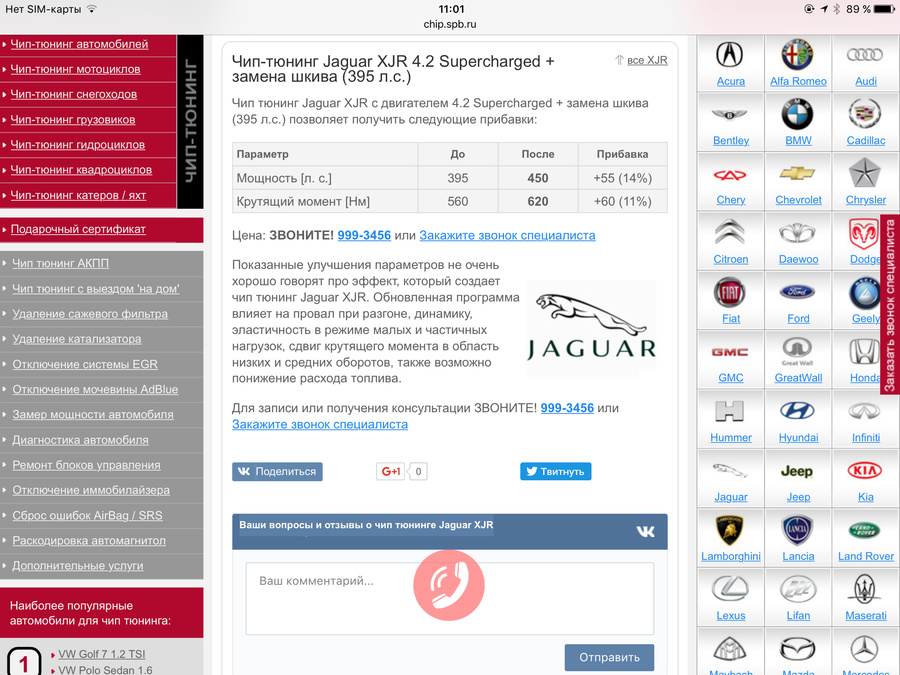This screenshot has width=900, height=675.
Task: Open Чип-тюнинг автомобилей menu item
Action: (x=79, y=44)
